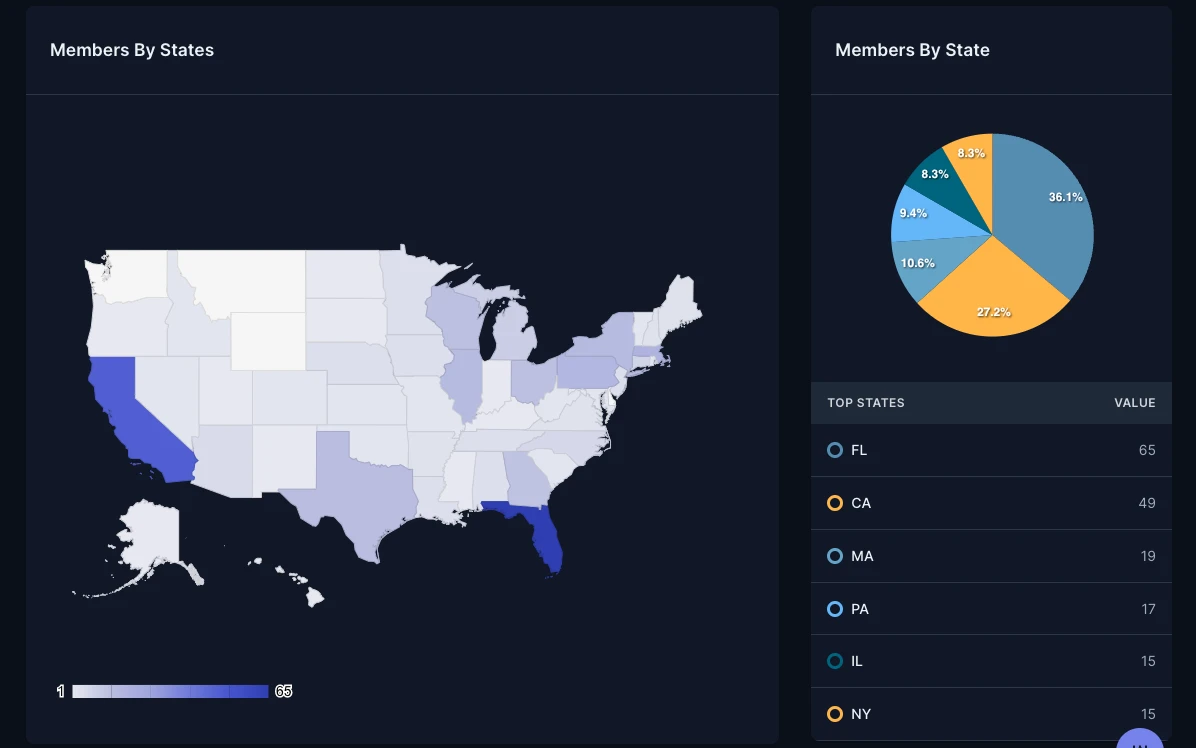The width and height of the screenshot is (1196, 748).
Task: Click the PA legend ring icon
Action: 835,609
